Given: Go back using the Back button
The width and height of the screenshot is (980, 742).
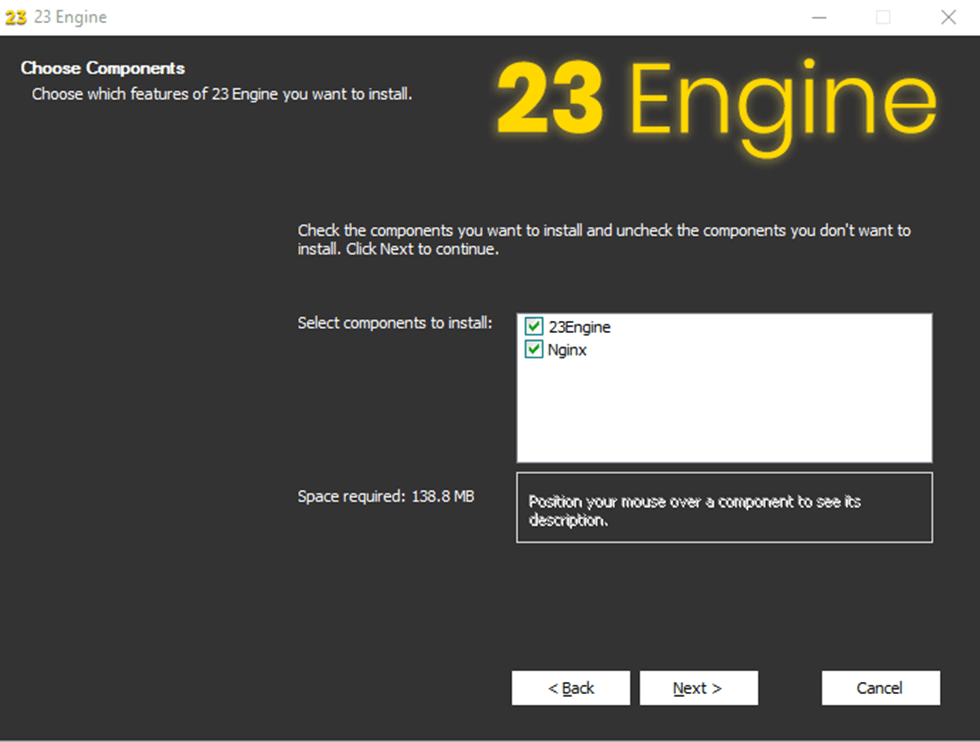Looking at the screenshot, I should [x=571, y=688].
